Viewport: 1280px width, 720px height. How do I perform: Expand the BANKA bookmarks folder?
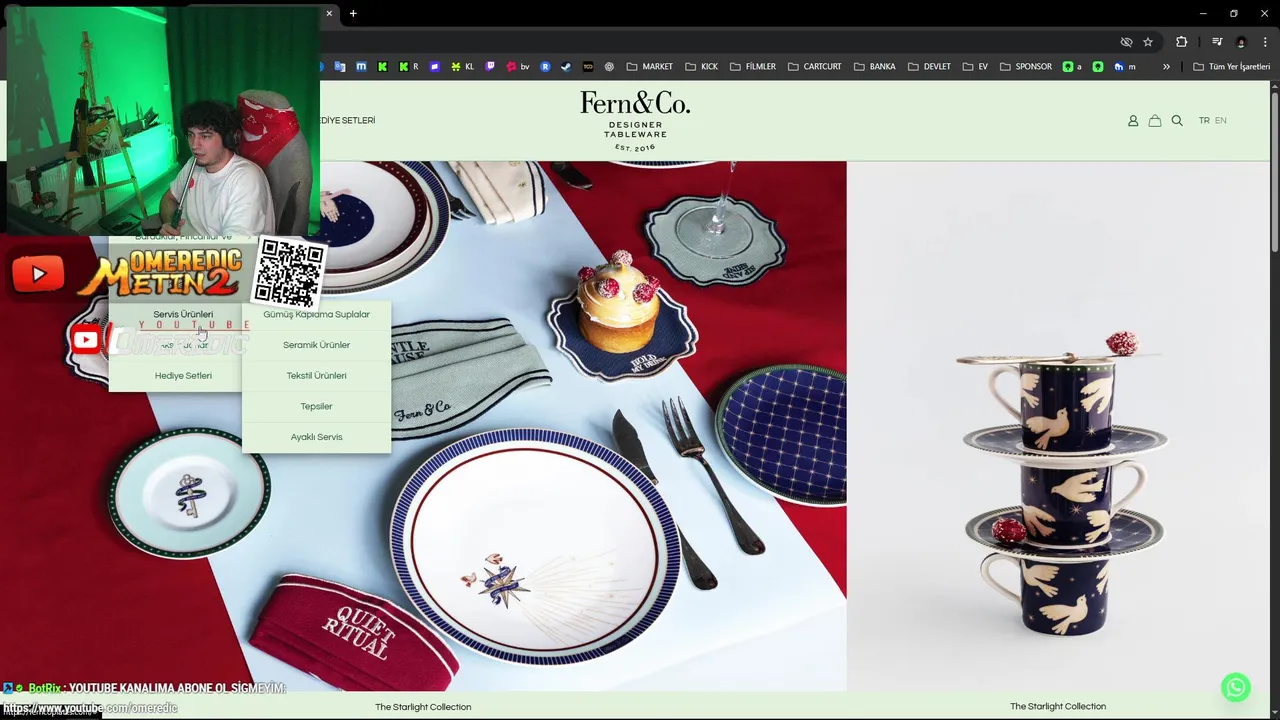tap(874, 67)
